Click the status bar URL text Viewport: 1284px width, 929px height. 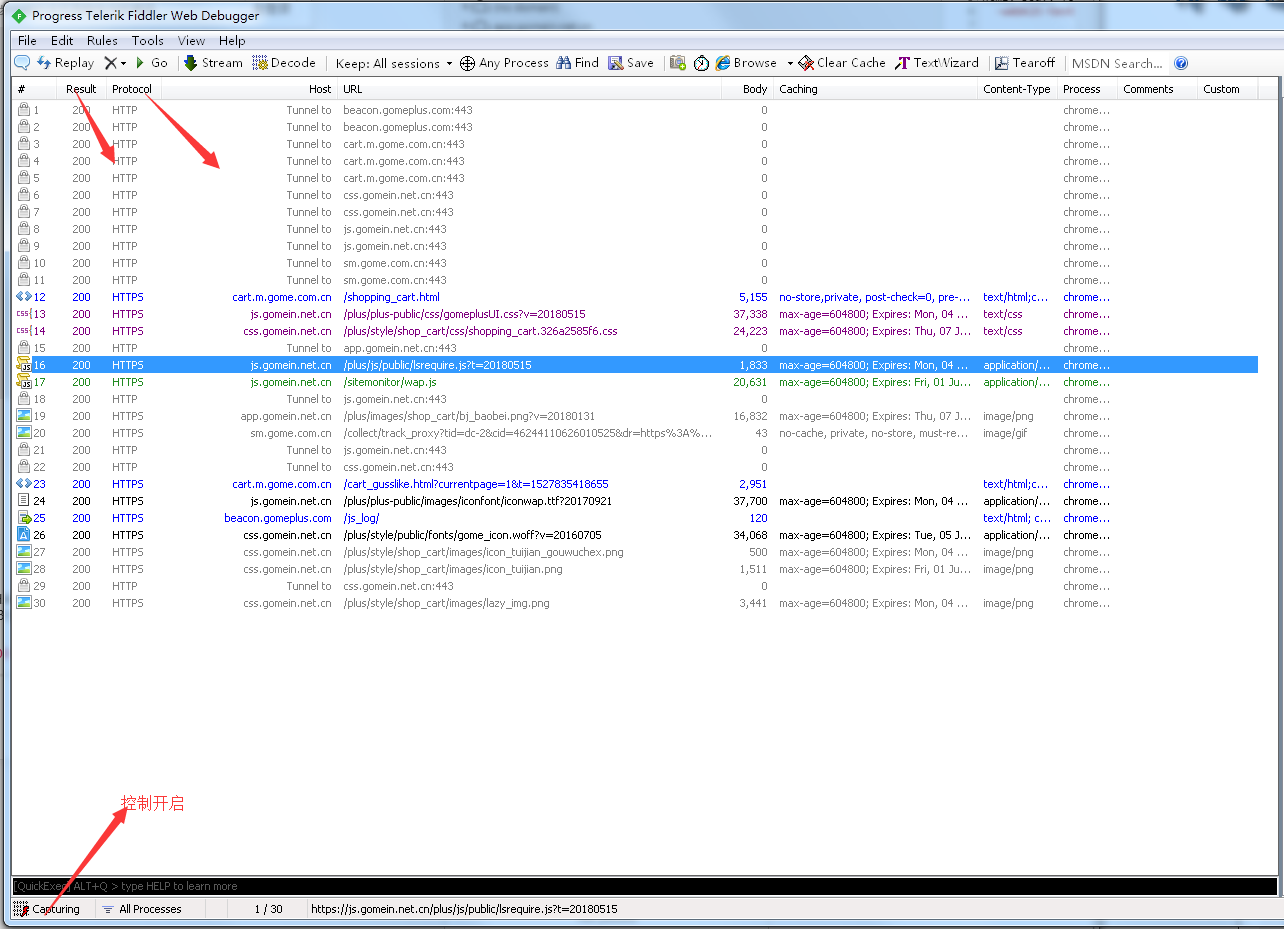pos(464,909)
